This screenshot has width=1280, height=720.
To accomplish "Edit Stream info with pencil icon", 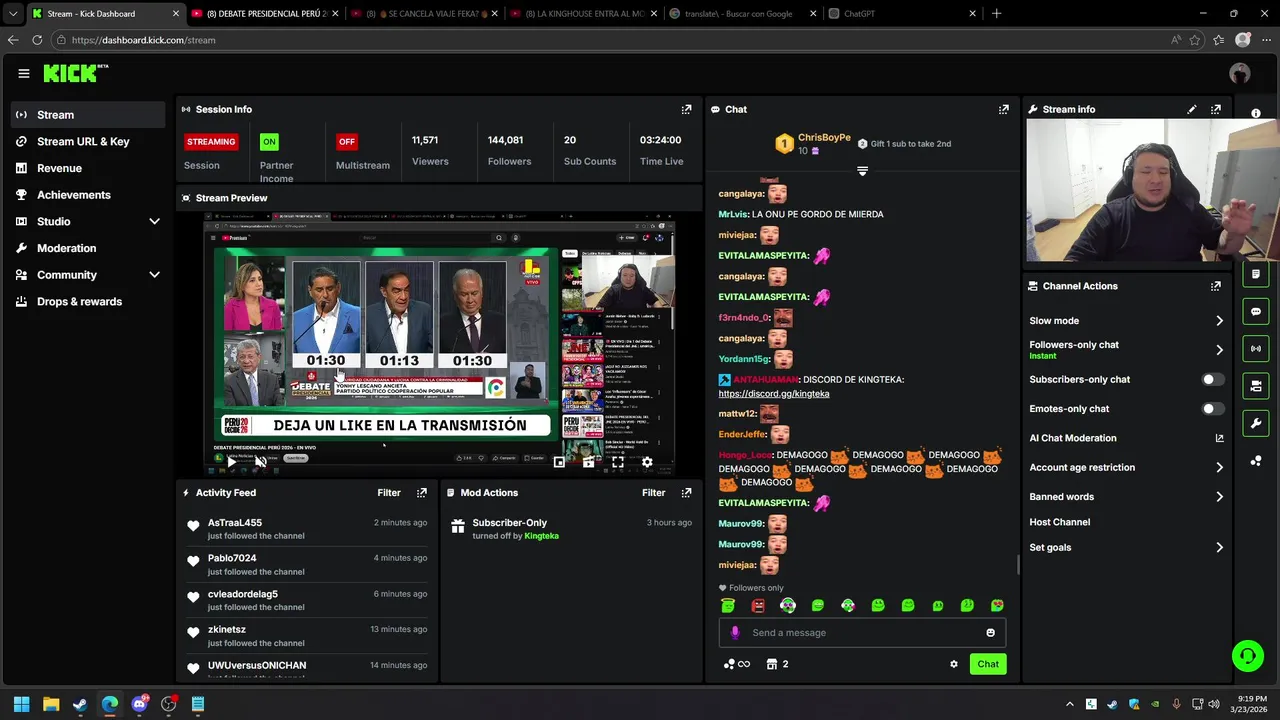I will [x=1191, y=109].
